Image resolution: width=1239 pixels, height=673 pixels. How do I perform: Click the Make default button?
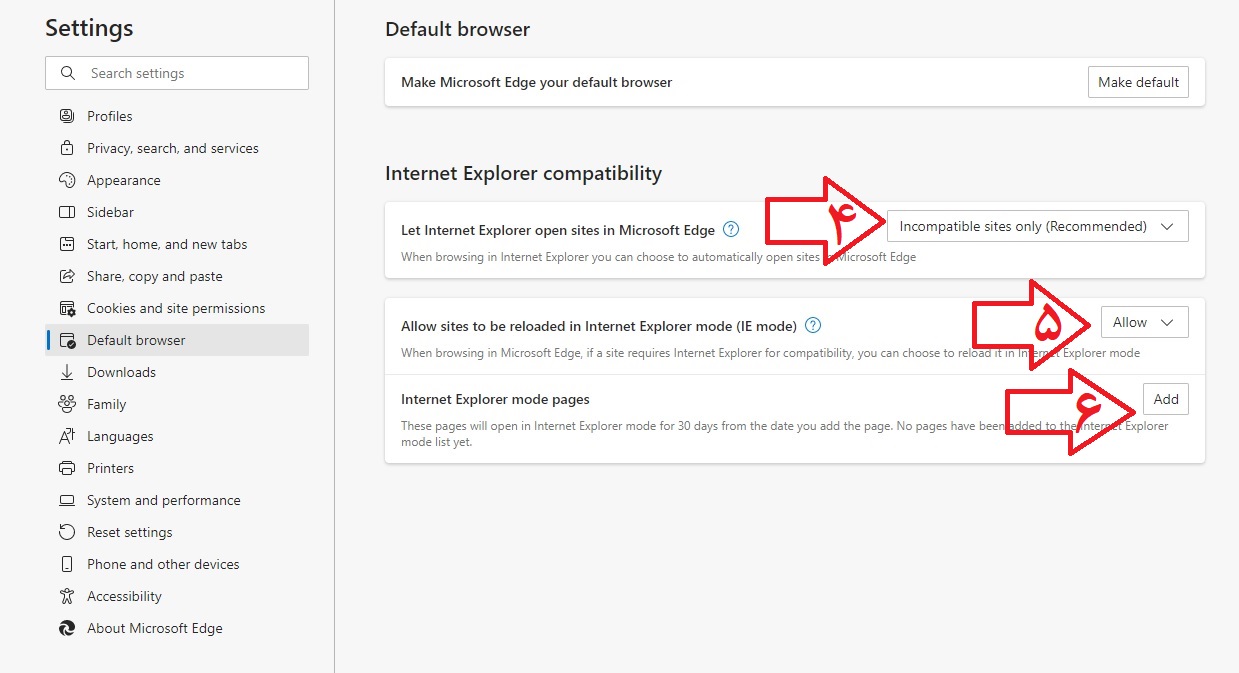(x=1138, y=82)
